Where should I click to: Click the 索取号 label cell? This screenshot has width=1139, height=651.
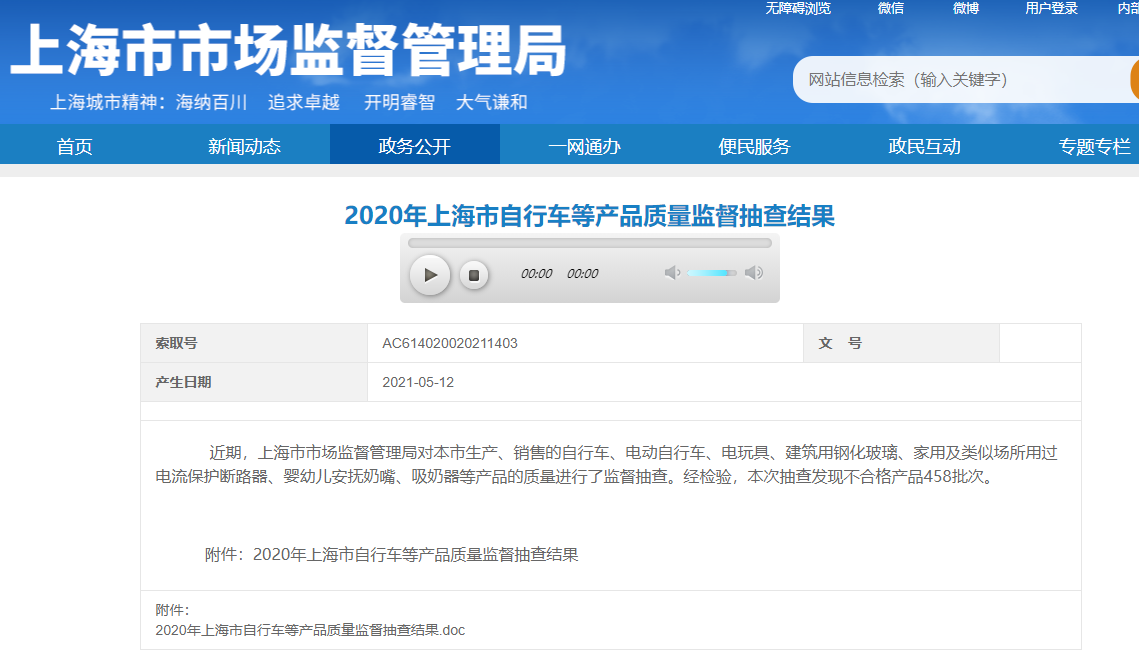(254, 343)
